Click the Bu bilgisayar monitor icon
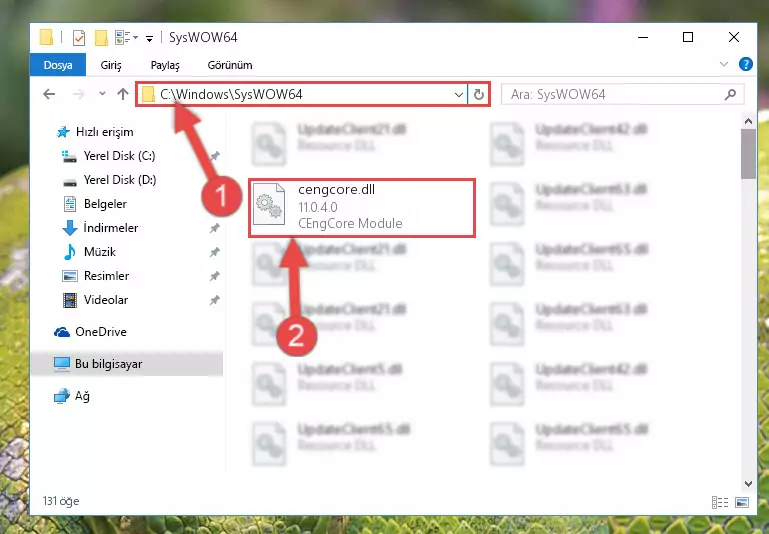The width and height of the screenshot is (769, 534). pos(62,364)
